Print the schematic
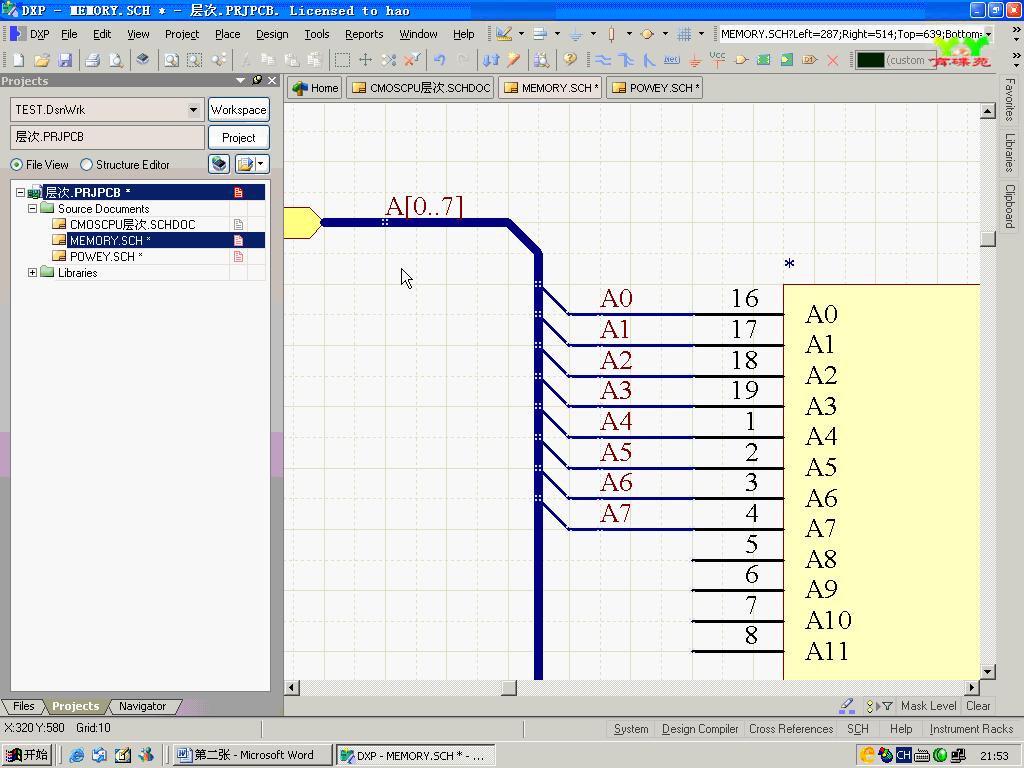This screenshot has height=768, width=1024. coord(93,60)
